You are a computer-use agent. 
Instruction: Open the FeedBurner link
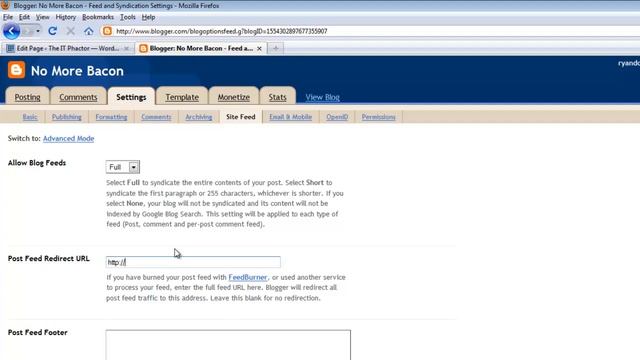248,277
